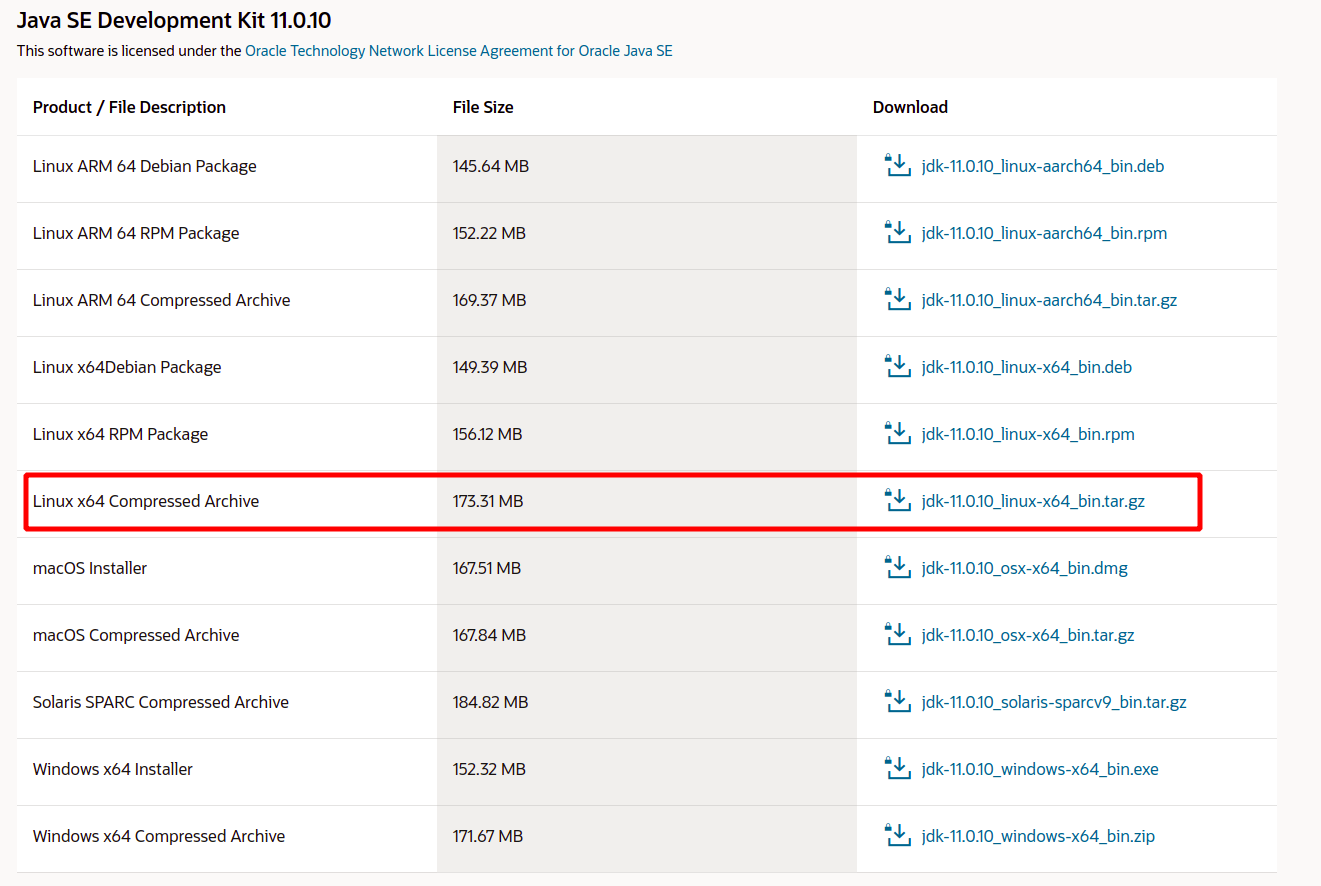The image size is (1321, 886).
Task: Click download icon beside linux-aarch64_bin.rpm
Action: point(897,233)
